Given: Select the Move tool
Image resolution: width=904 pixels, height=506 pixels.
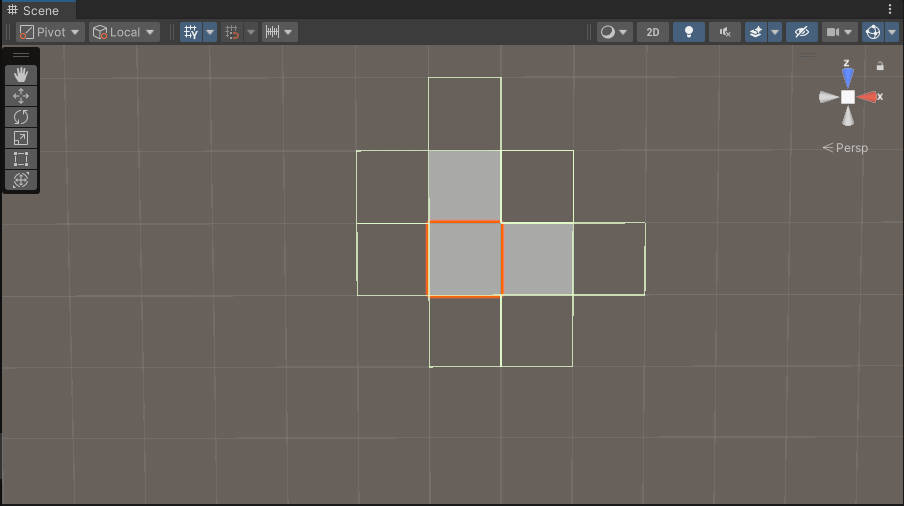Looking at the screenshot, I should 21,96.
